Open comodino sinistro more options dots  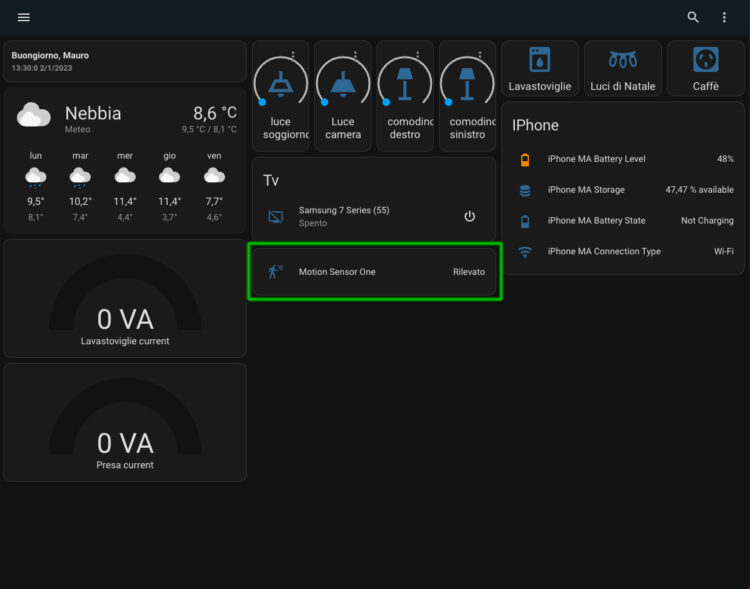click(479, 54)
